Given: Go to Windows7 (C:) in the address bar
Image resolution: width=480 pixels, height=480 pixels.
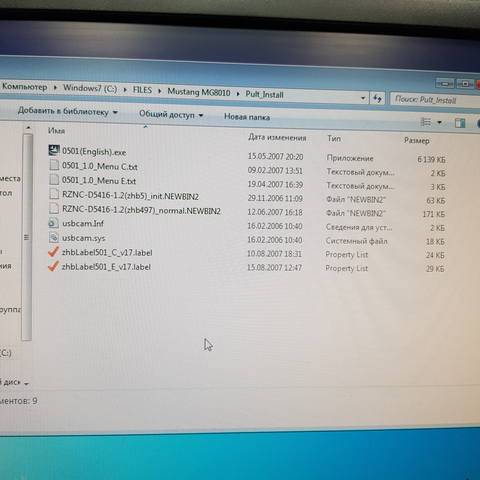Looking at the screenshot, I should click(90, 89).
